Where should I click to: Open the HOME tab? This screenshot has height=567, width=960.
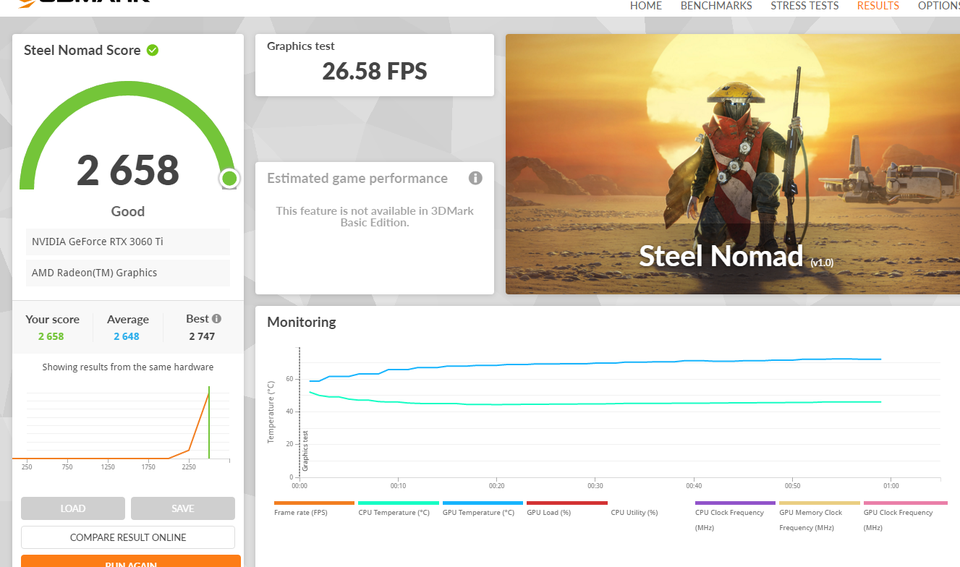646,6
